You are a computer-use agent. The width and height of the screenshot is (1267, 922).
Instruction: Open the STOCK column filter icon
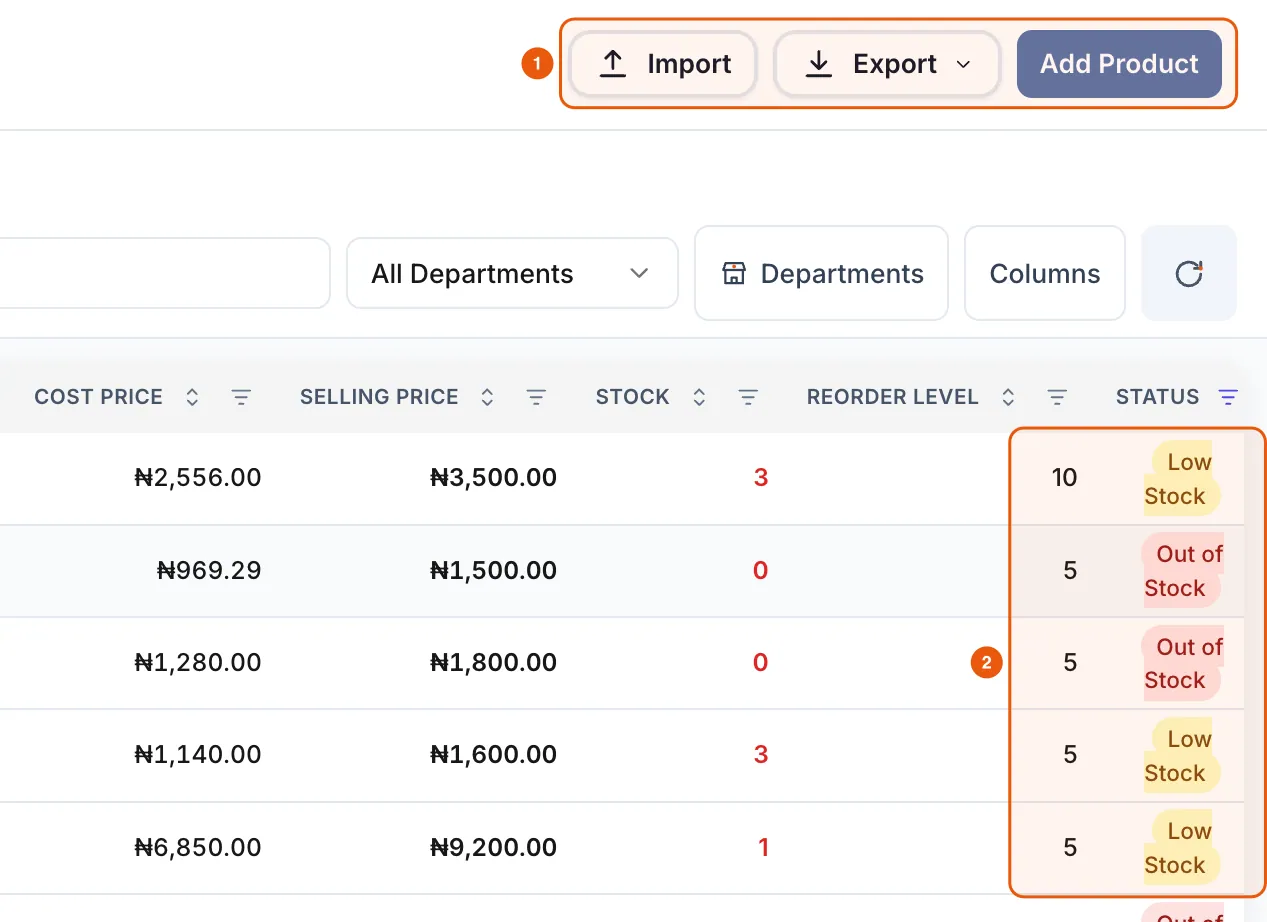point(748,397)
